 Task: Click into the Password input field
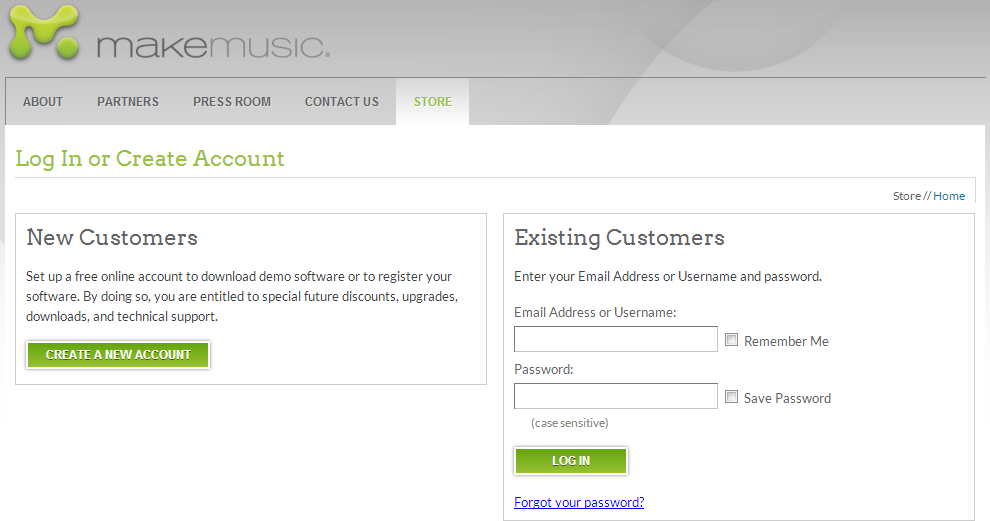615,397
